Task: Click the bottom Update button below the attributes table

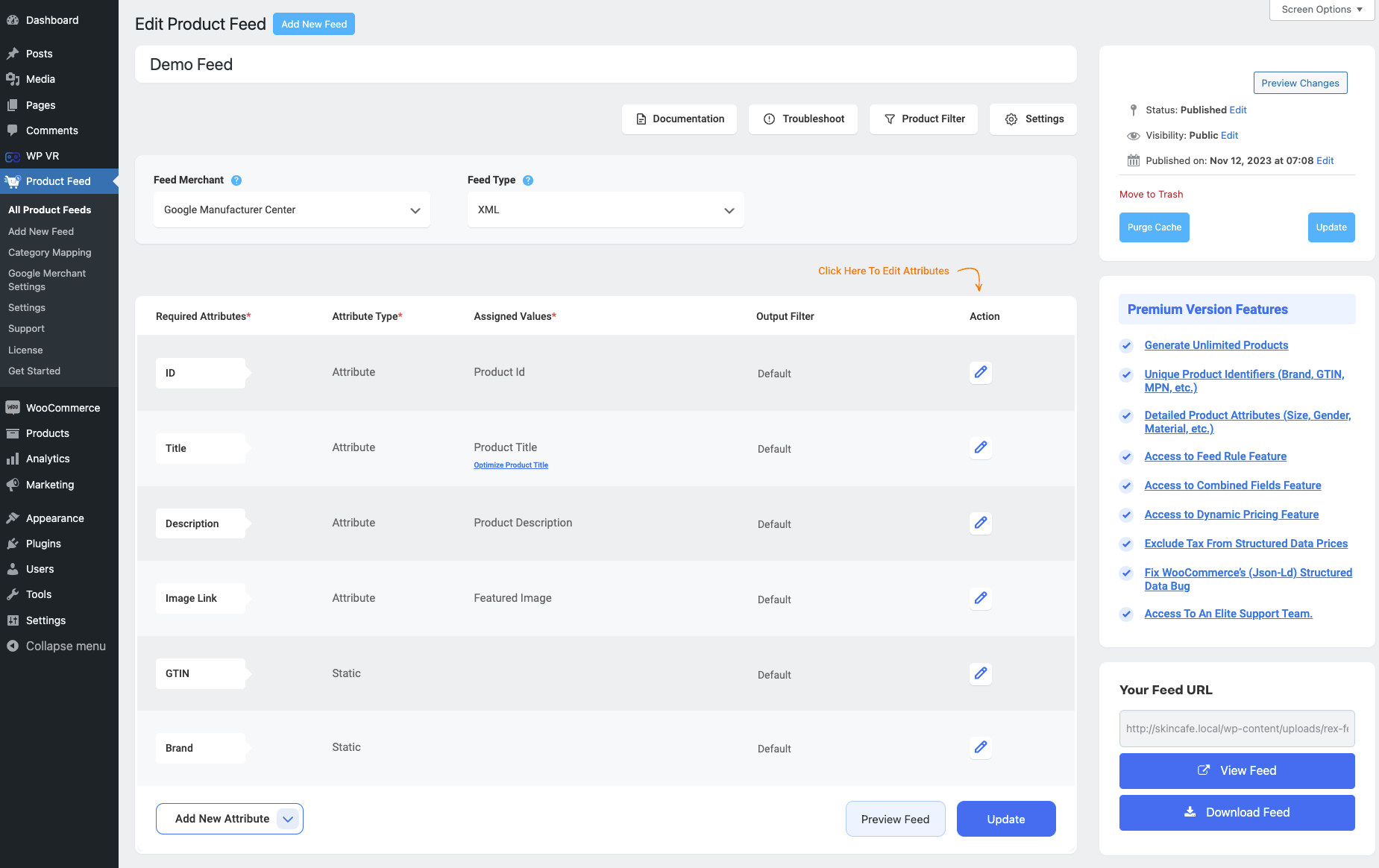Action: [x=1006, y=819]
